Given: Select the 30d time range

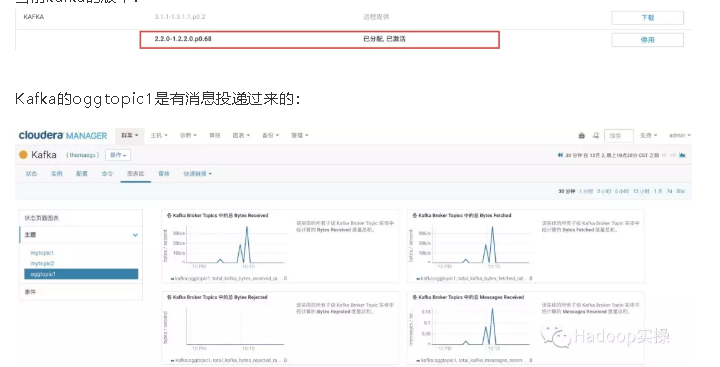Looking at the screenshot, I should [x=681, y=191].
